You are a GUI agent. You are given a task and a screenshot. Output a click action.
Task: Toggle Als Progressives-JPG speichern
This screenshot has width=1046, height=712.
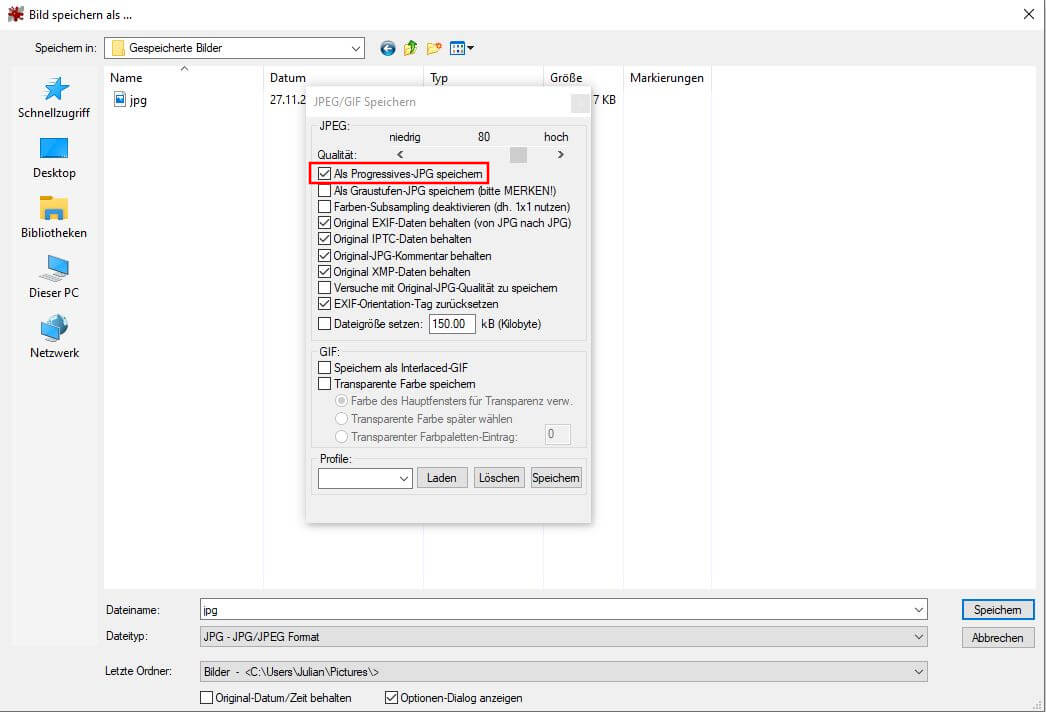tap(324, 173)
